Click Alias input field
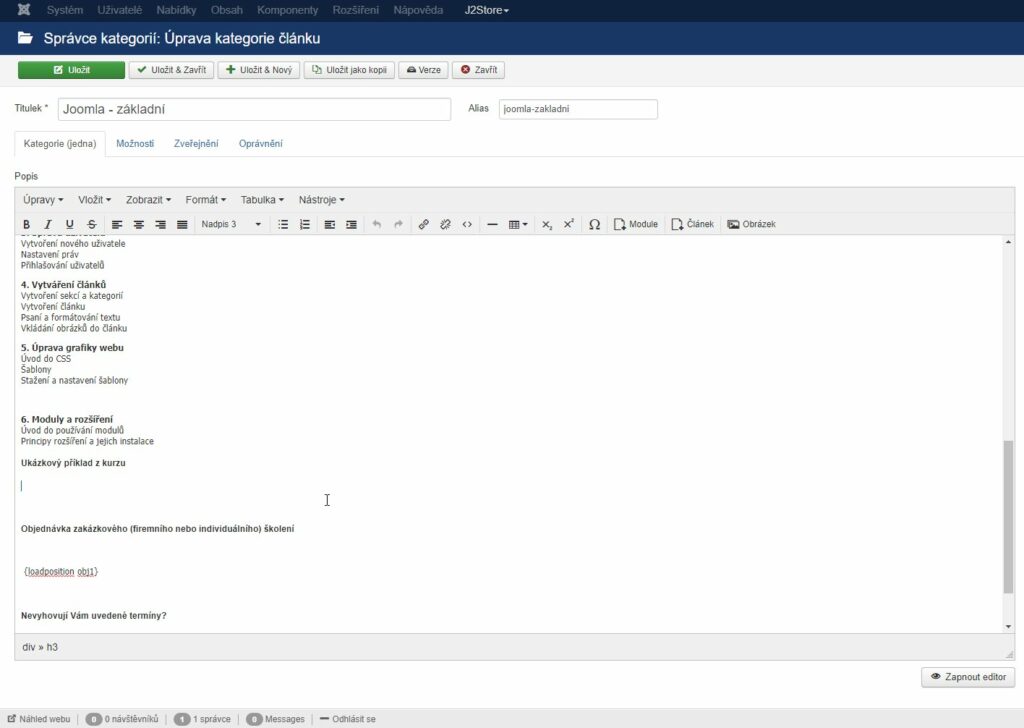The width and height of the screenshot is (1024, 728). [578, 109]
